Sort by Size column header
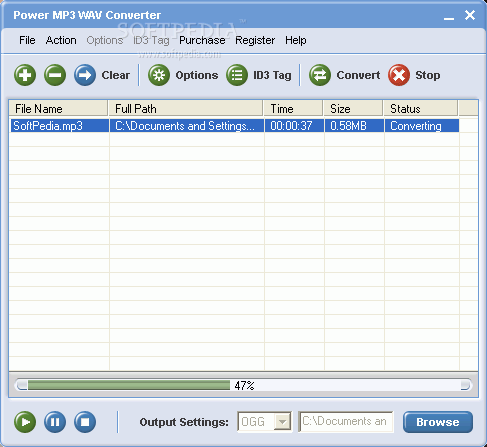The height and width of the screenshot is (447, 487). (353, 109)
